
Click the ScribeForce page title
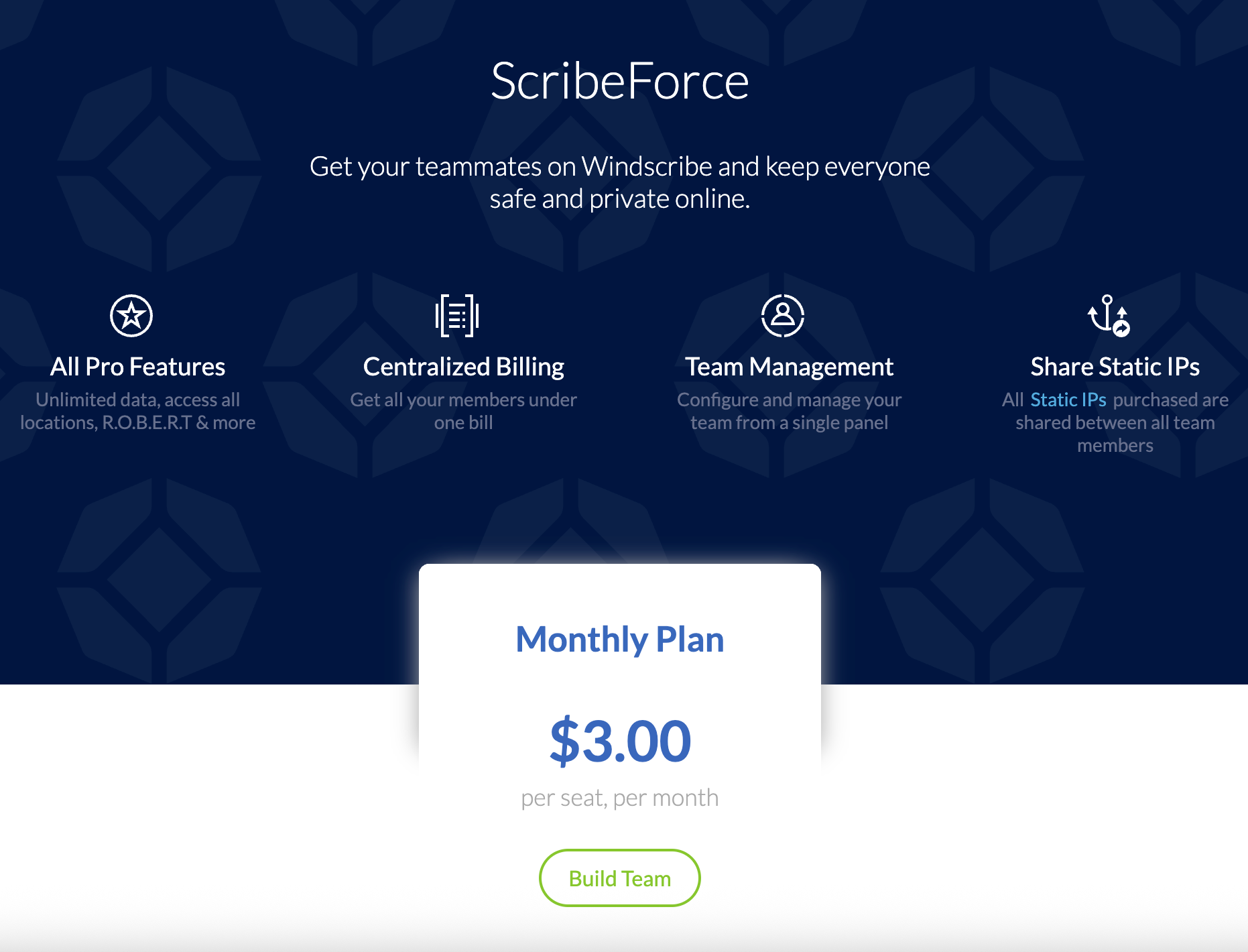[x=619, y=81]
